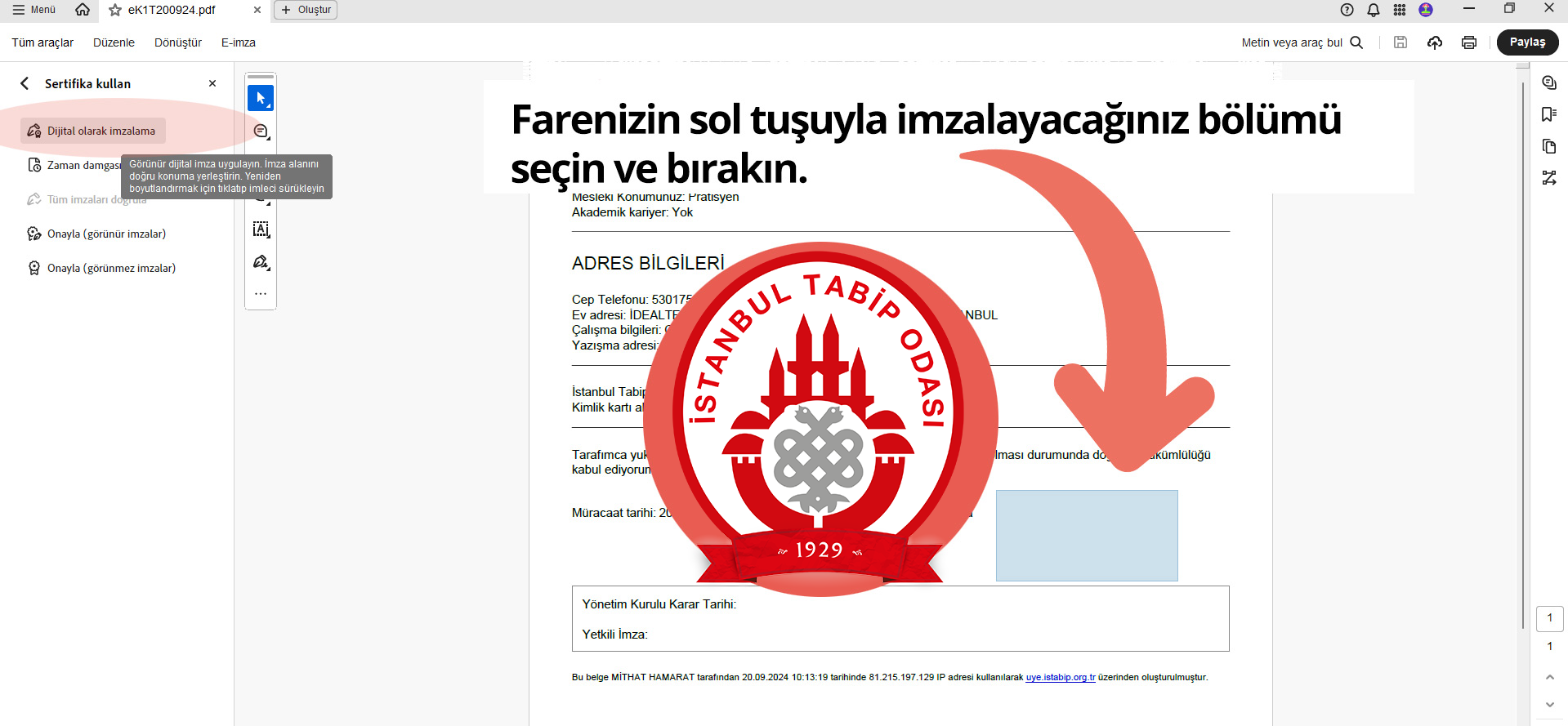Star the eK1T200924.pdf tab
1568x726 pixels.
(115, 10)
